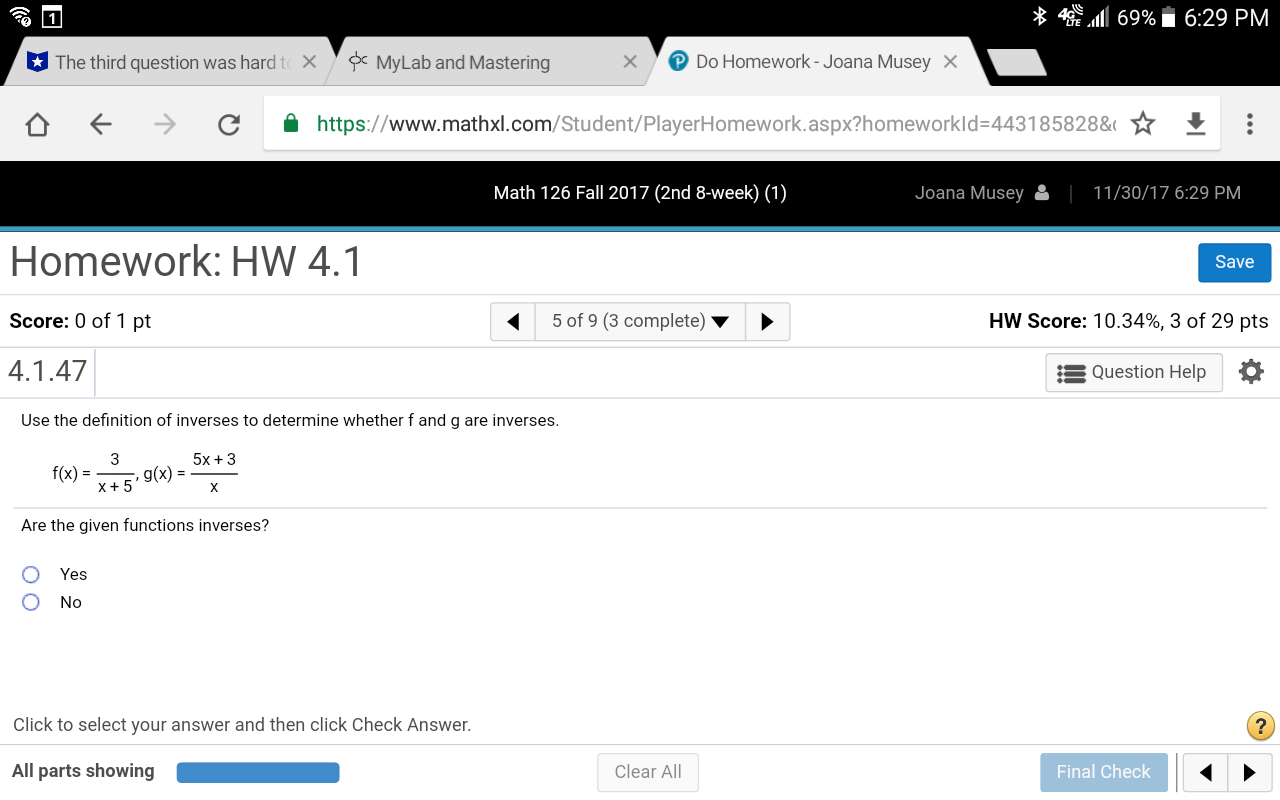Click the Clear All button
The width and height of the screenshot is (1280, 800).
[648, 772]
